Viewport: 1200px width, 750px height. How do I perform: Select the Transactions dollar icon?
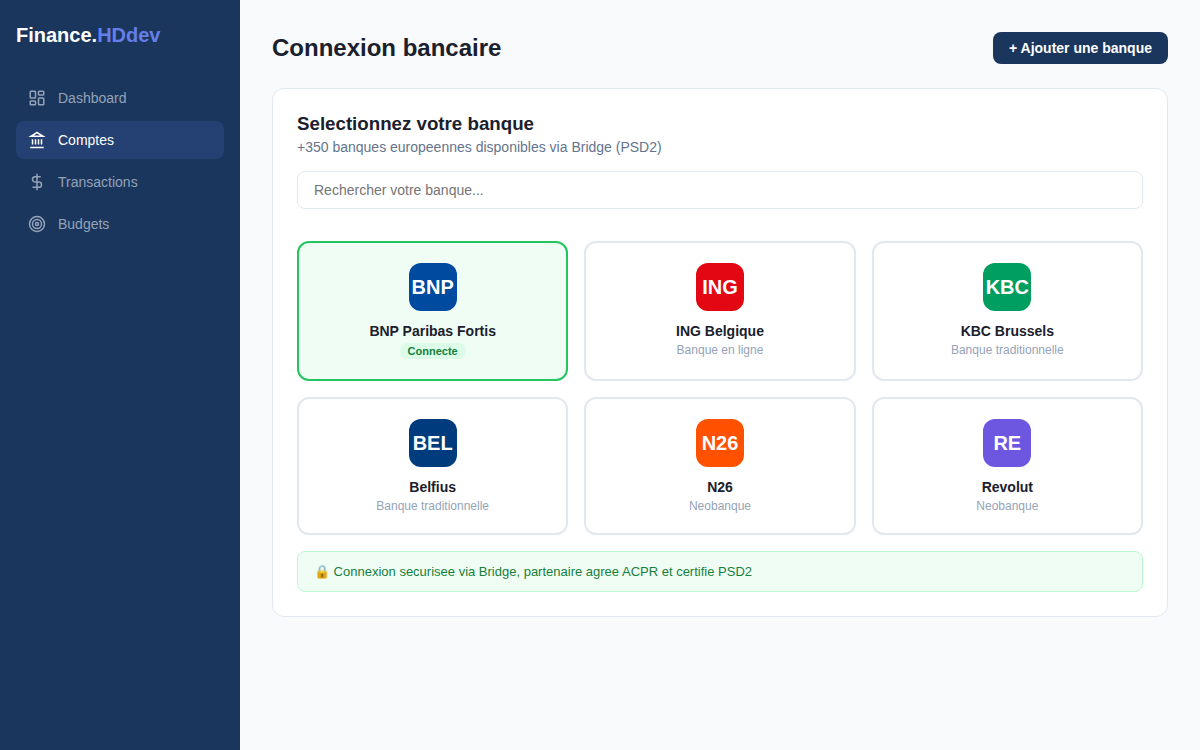pos(37,182)
